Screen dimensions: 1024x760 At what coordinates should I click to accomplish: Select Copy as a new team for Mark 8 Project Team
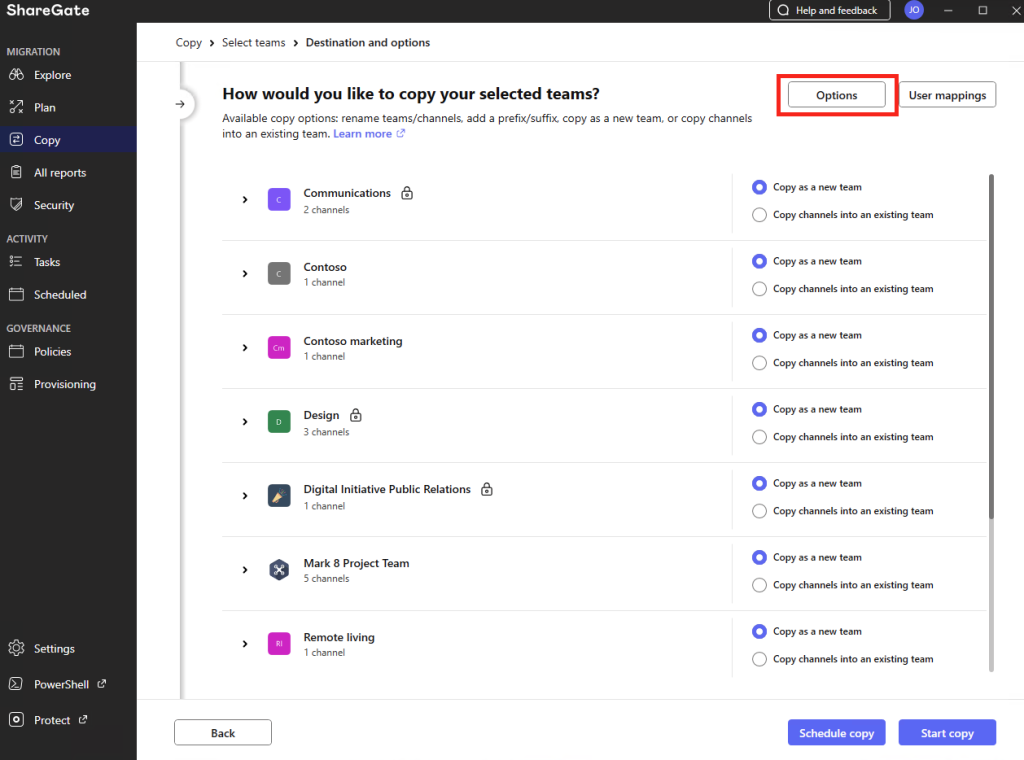759,558
